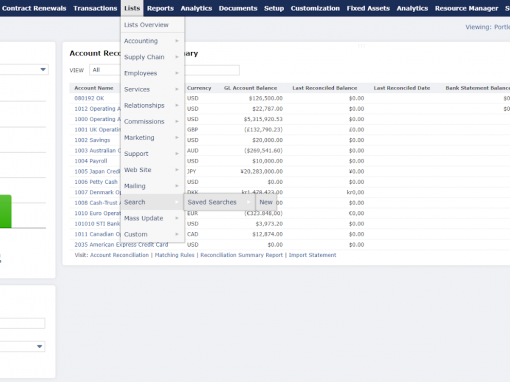510x382 pixels.
Task: Open 2035 American Express Credit Card
Action: pos(121,245)
